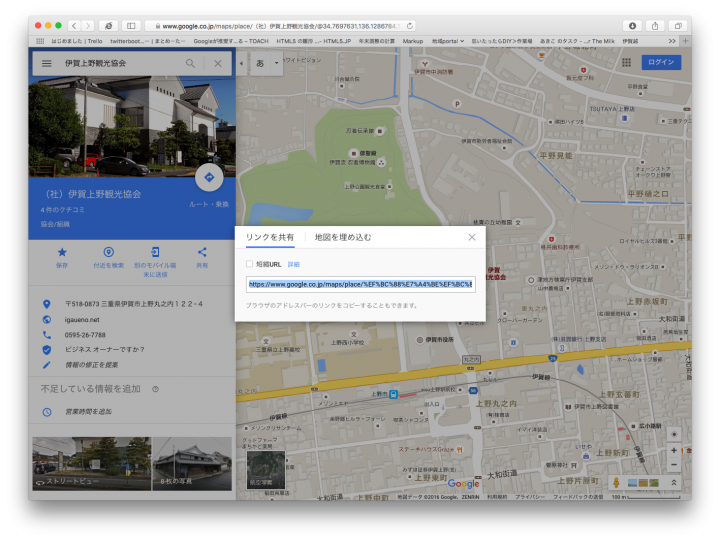Open the 年末調整の計算 bookmark

377,41
